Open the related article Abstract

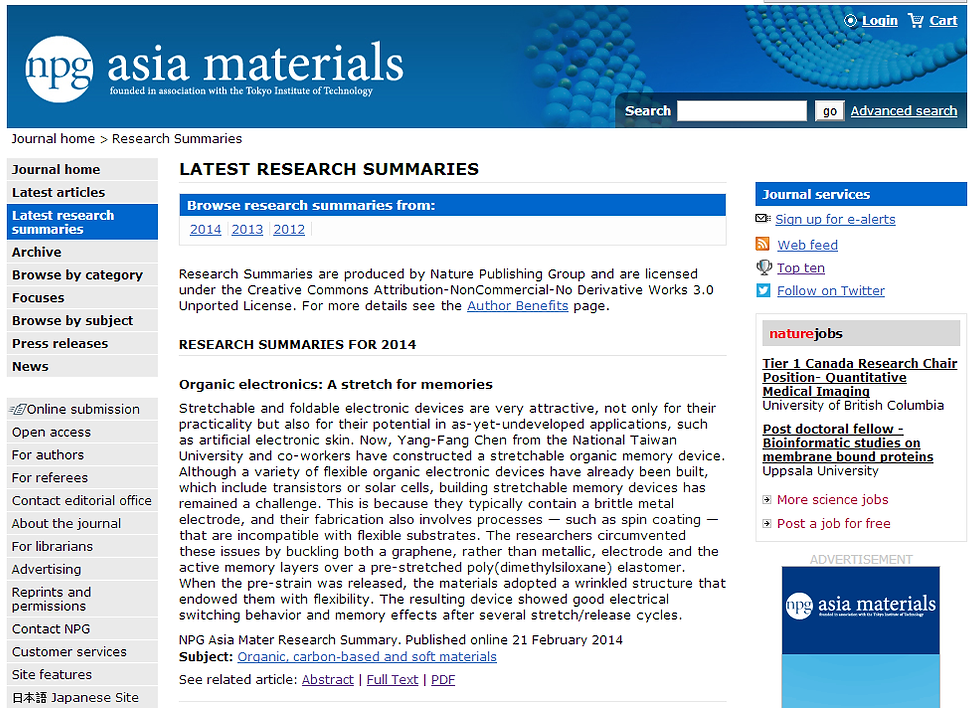(x=328, y=680)
